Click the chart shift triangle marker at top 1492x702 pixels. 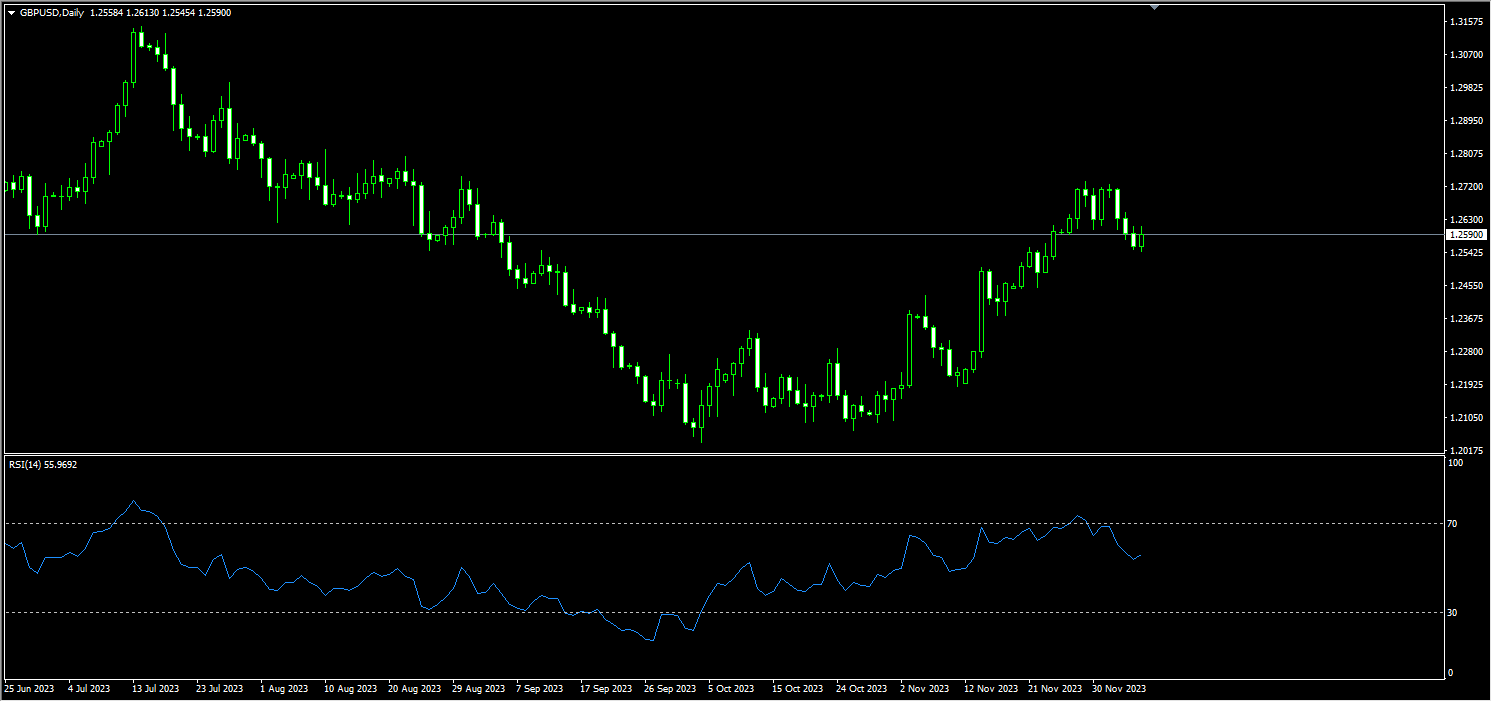click(x=1155, y=7)
